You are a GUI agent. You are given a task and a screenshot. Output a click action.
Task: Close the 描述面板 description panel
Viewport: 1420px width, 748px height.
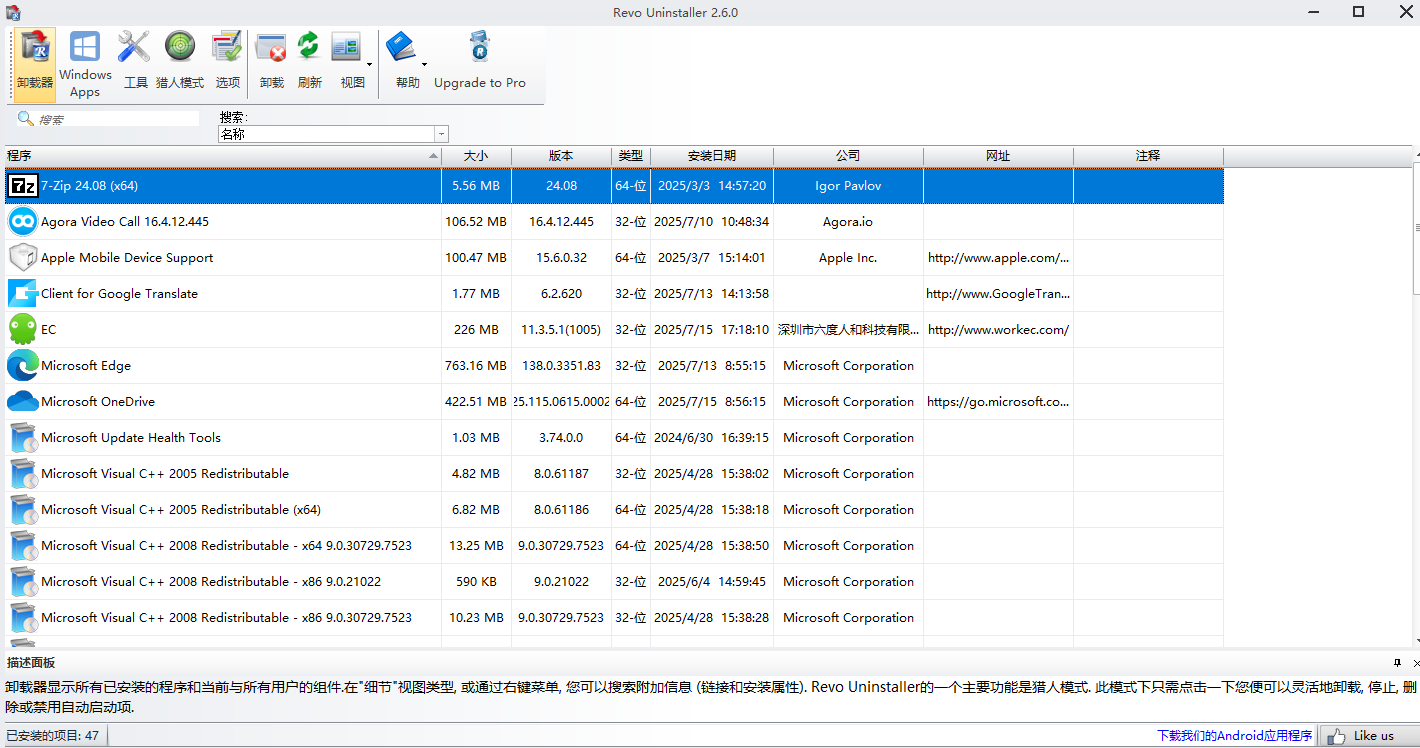(1415, 663)
